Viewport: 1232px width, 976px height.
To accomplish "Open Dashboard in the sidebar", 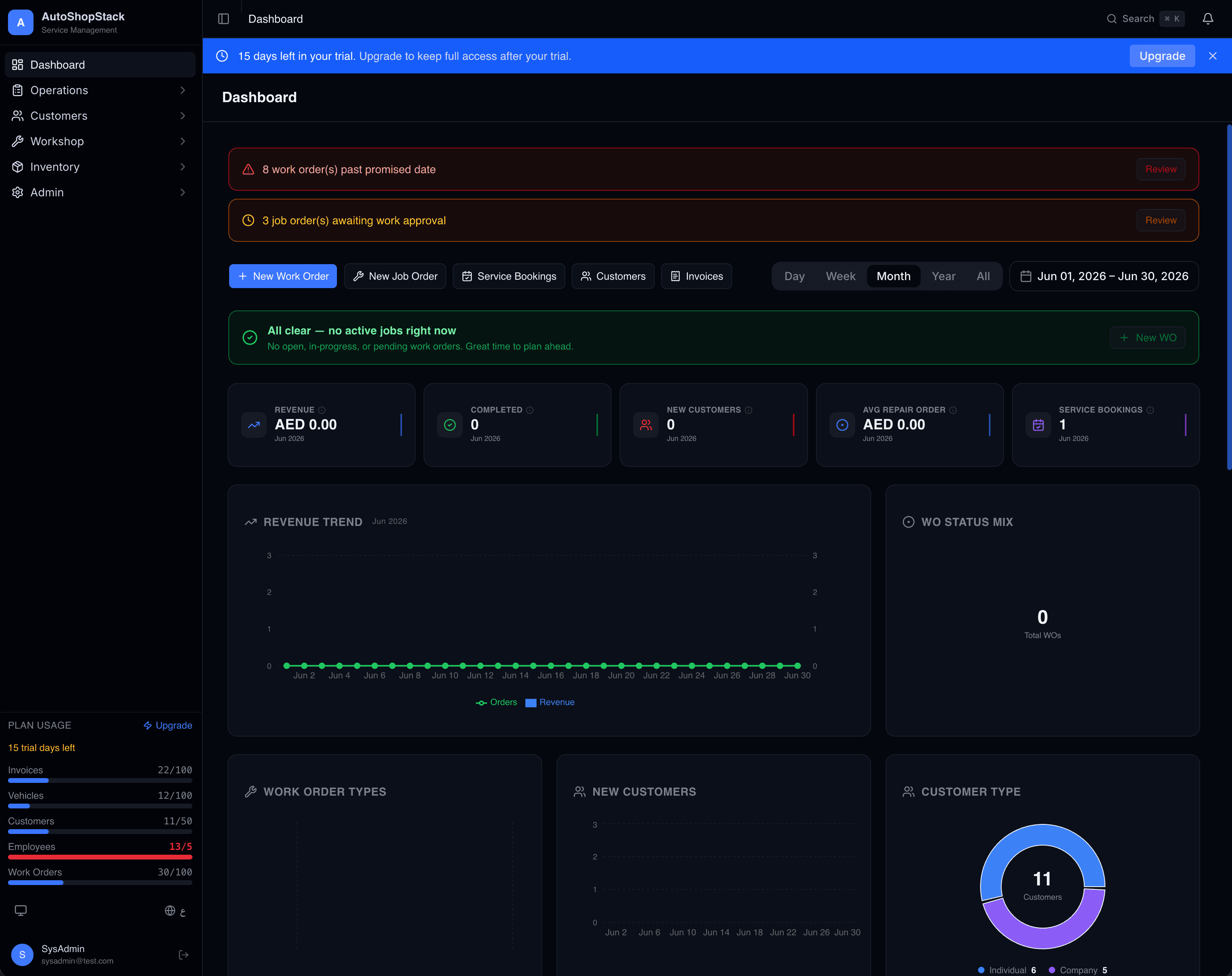I will pos(100,65).
